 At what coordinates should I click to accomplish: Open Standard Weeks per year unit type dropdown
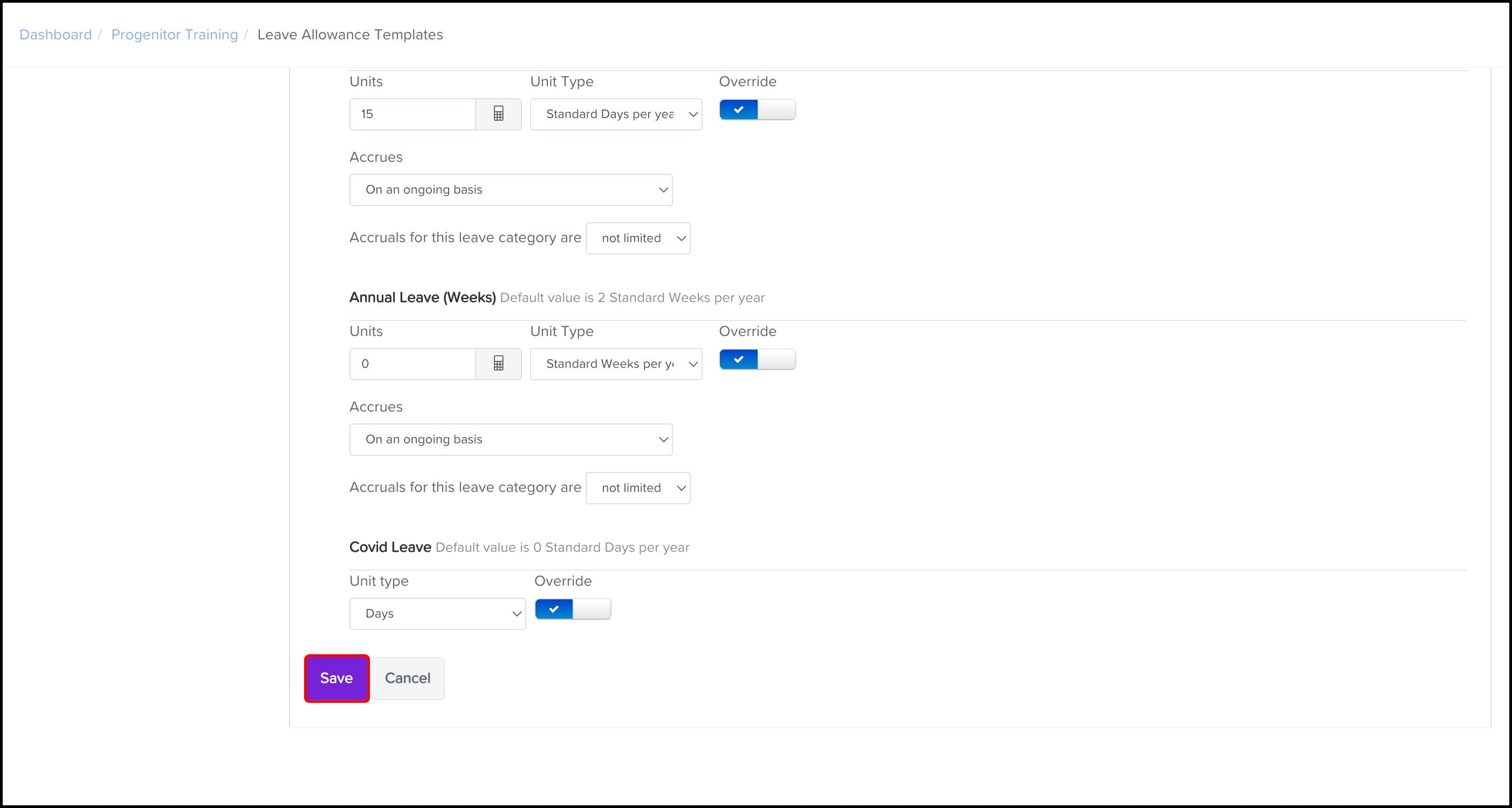click(616, 364)
